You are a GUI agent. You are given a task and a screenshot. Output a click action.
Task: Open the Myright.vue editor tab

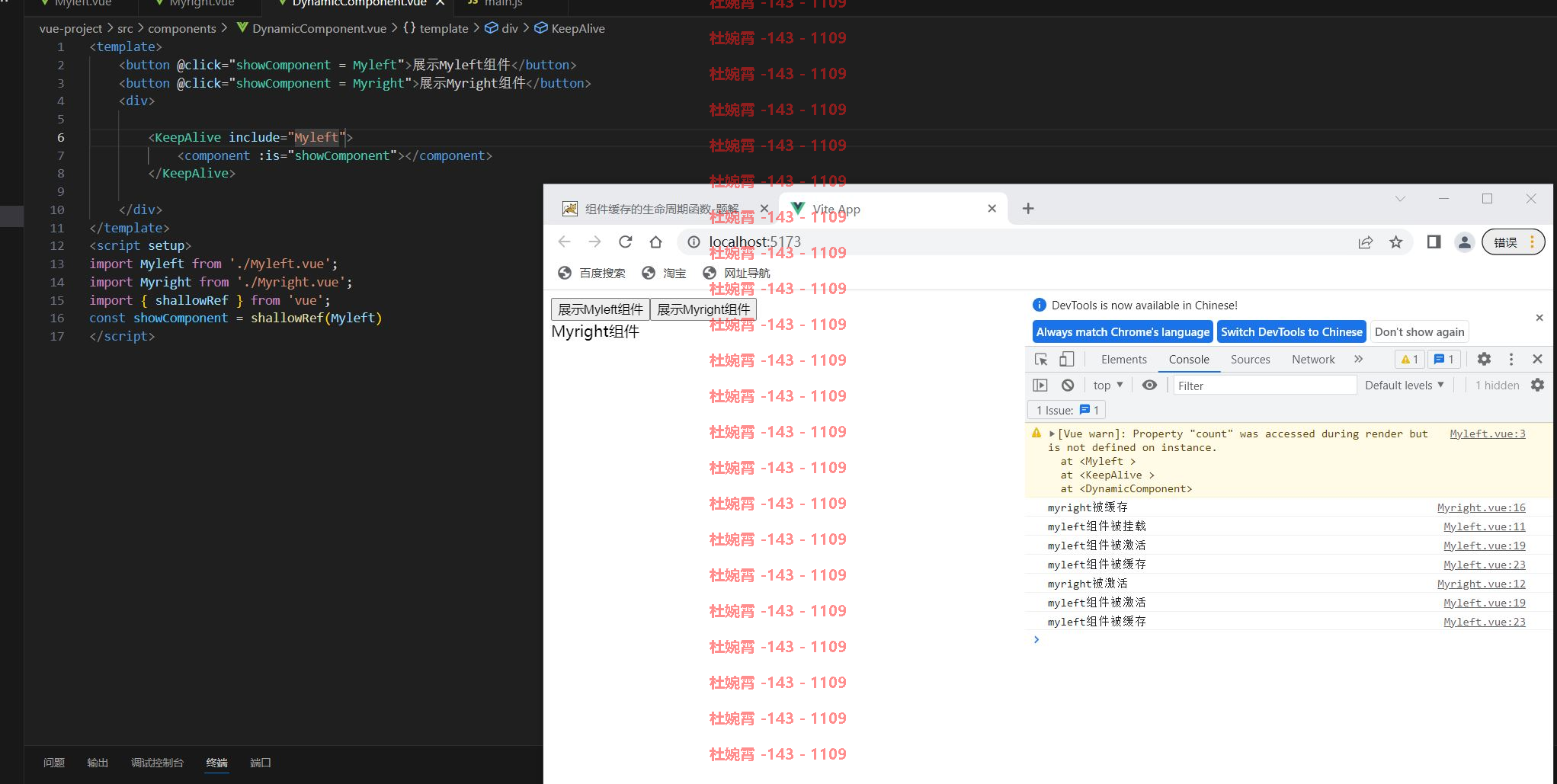pyautogui.click(x=202, y=4)
